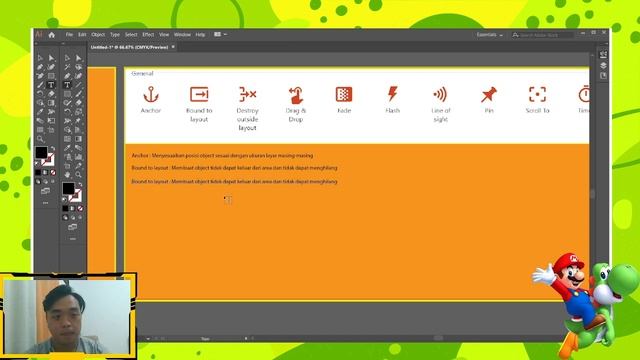Pick the Hand tool
The image size is (640, 360).
67,175
